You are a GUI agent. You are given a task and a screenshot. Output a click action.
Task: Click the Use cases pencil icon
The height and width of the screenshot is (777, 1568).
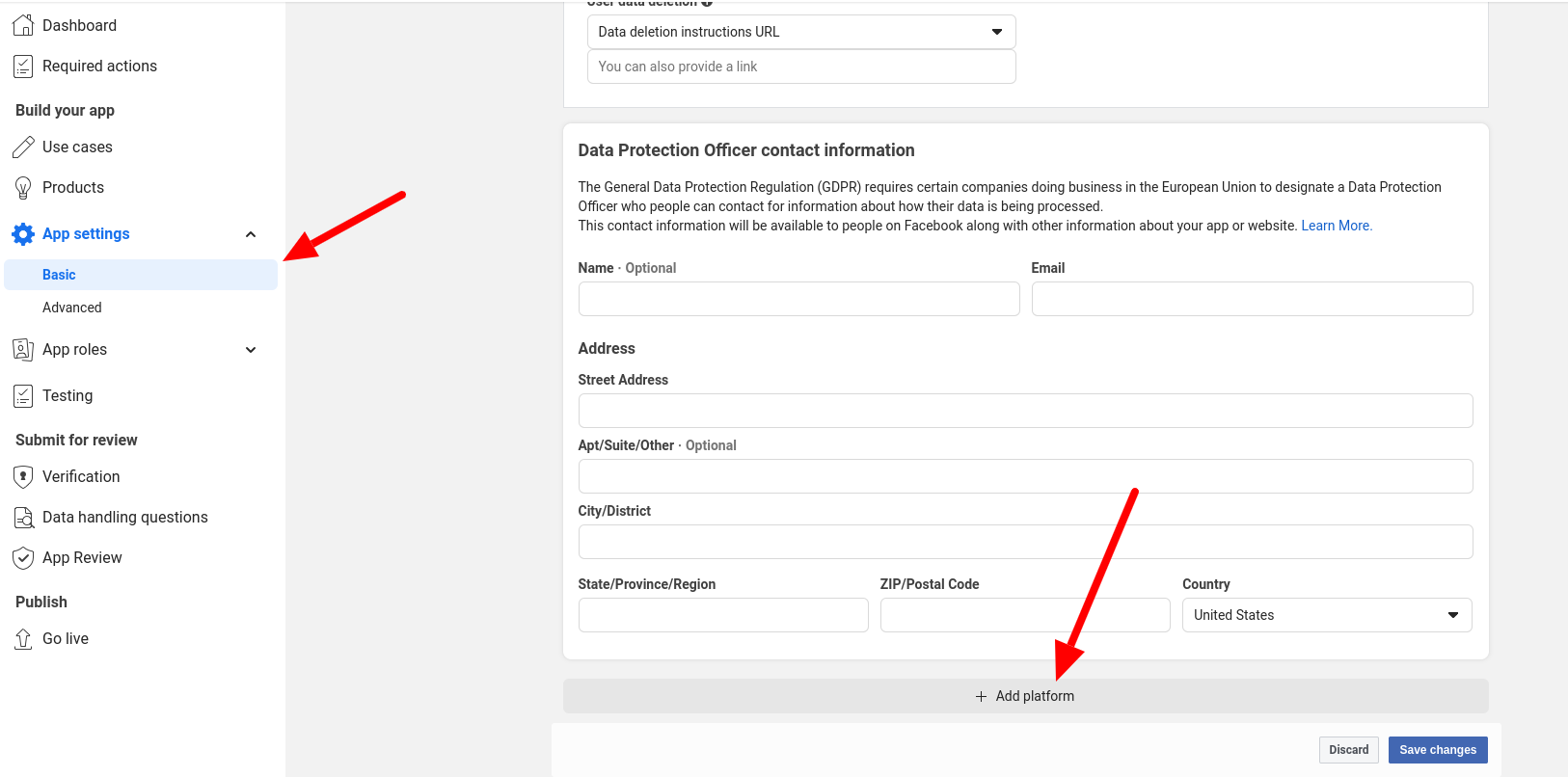(x=23, y=147)
